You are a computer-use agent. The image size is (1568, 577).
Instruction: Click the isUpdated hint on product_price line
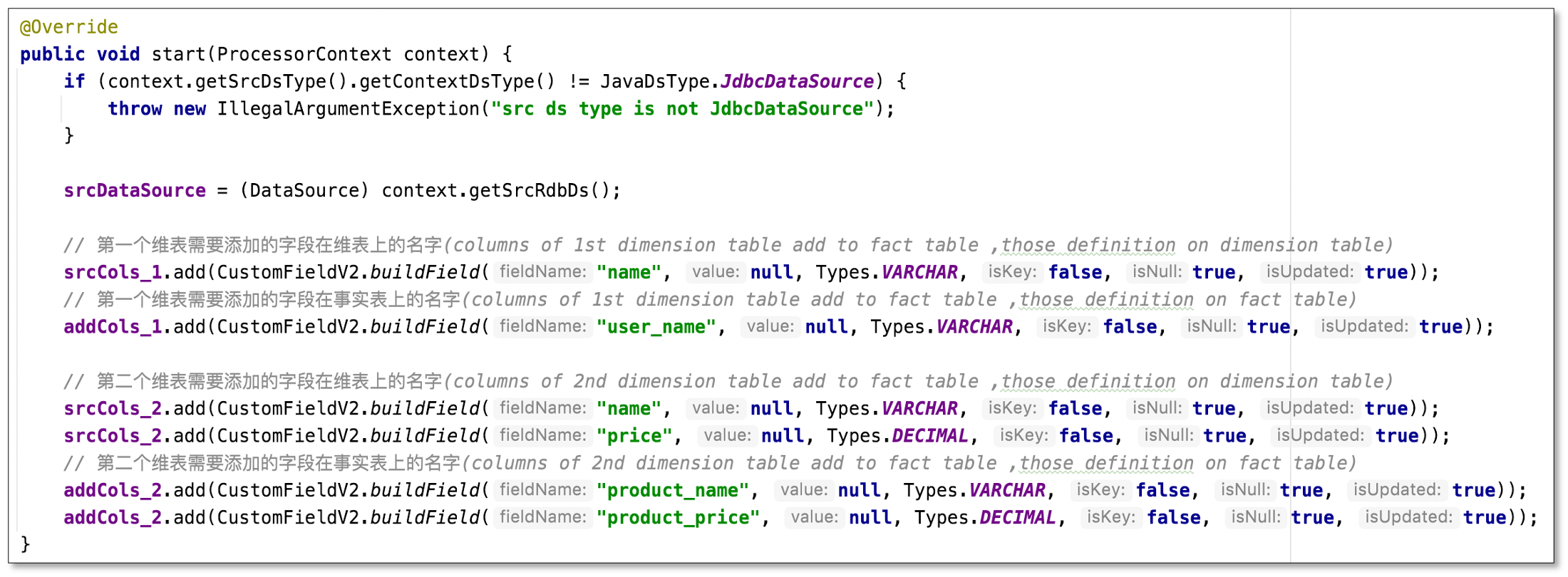click(x=1407, y=517)
